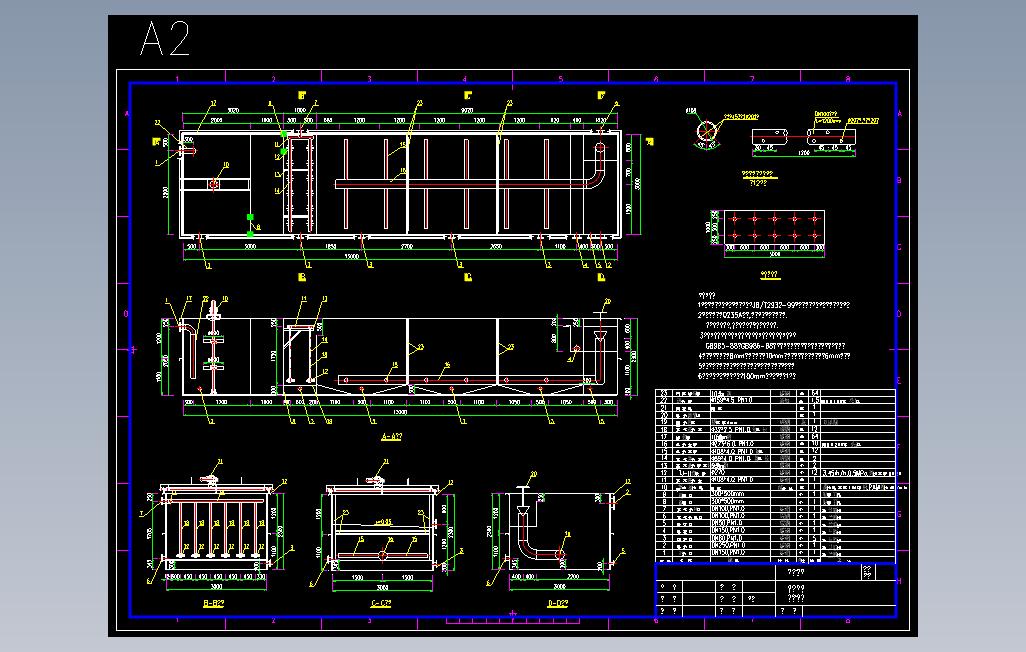The image size is (1026, 652).
Task: Select the circular flange detail drawing
Action: click(707, 131)
